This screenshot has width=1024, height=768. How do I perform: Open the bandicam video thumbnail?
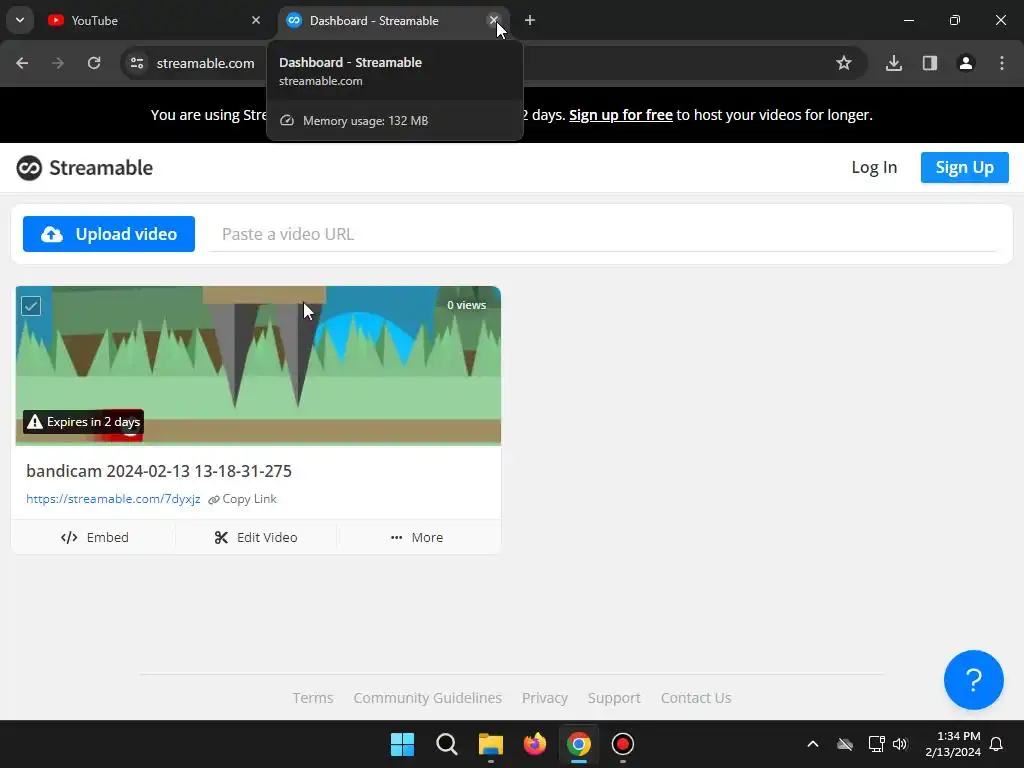258,366
